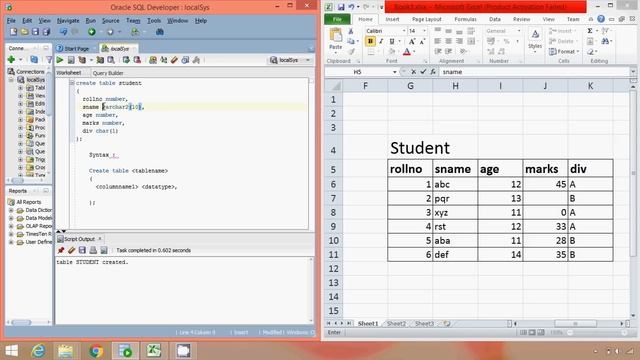The width and height of the screenshot is (640, 360).
Task: Click Open folder icon in SQL Developer toolbar
Action: [24, 32]
